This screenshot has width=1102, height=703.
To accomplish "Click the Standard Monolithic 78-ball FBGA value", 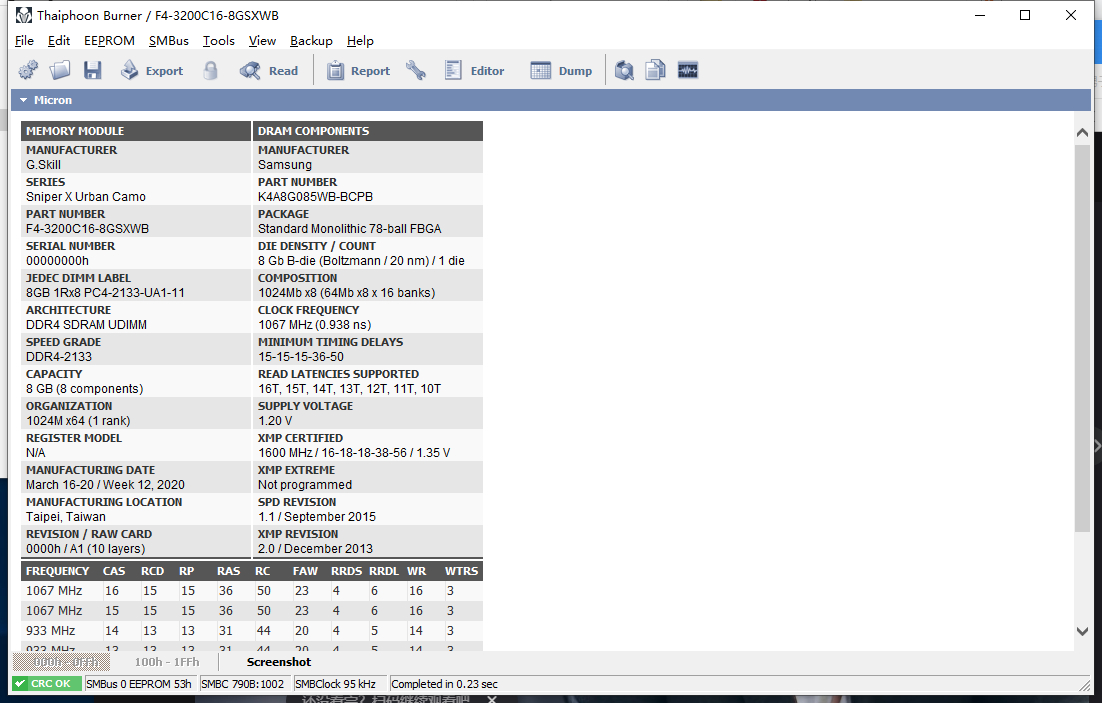I will [x=349, y=228].
